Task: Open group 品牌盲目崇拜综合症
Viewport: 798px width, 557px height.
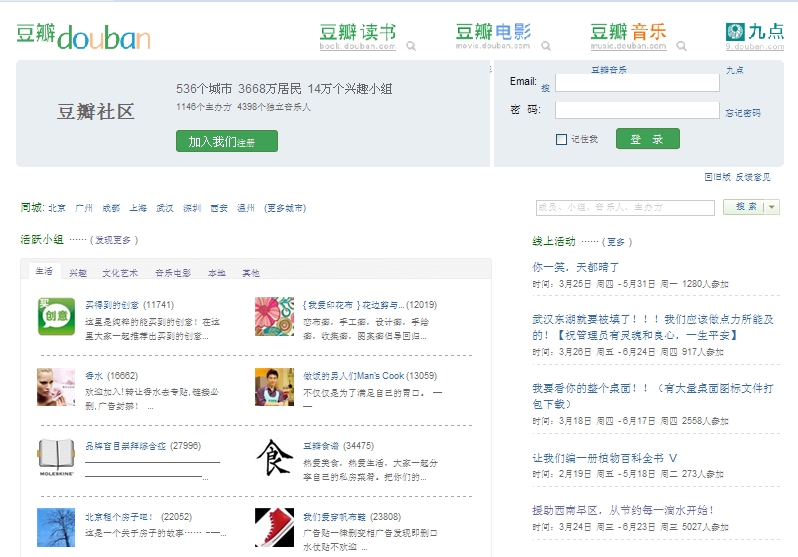Action: tap(126, 446)
